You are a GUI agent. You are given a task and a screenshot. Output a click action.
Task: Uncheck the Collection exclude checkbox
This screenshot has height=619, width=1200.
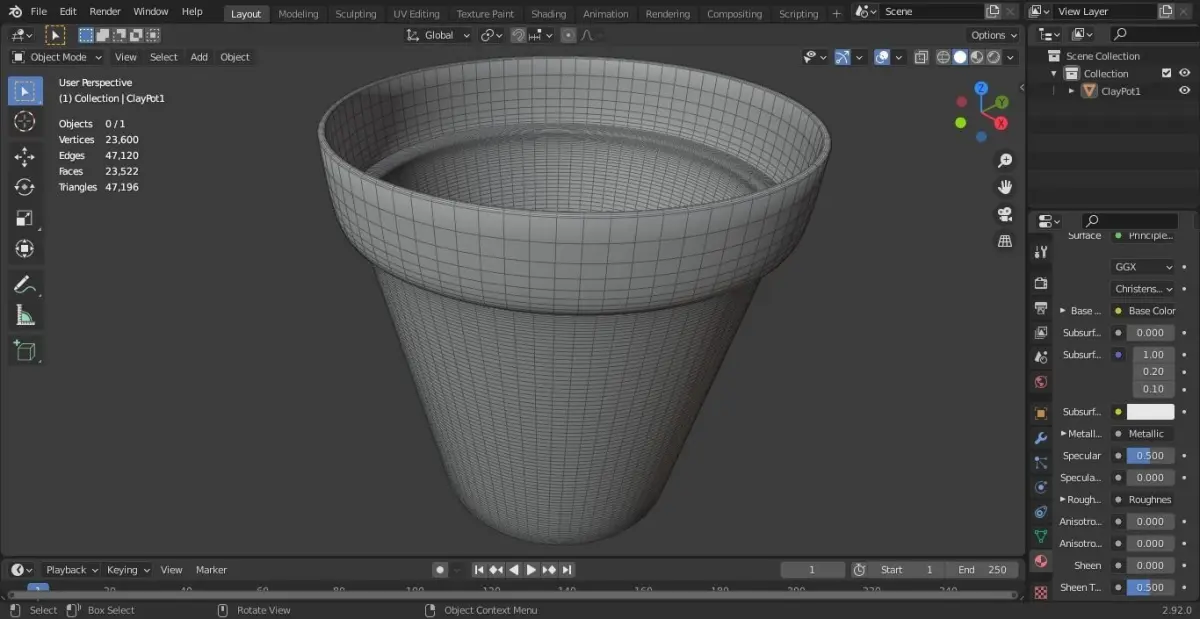pyautogui.click(x=1166, y=73)
